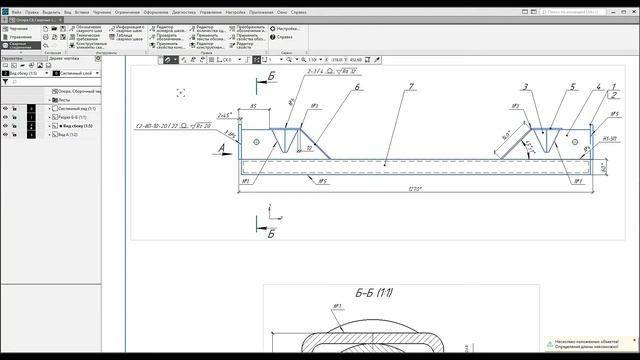Expand the Листы tree node
This screenshot has width=640, height=360.
click(x=50, y=100)
